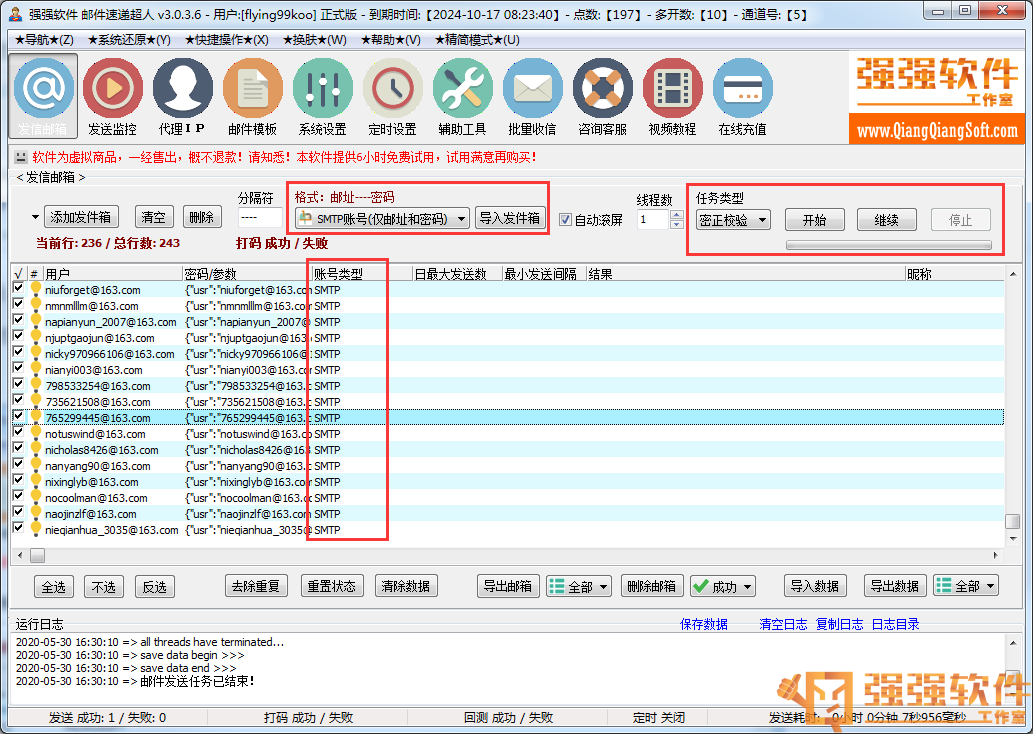Image resolution: width=1033 pixels, height=734 pixels.
Task: Open the ★系统还原★(Y) menu
Action: pyautogui.click(x=129, y=40)
